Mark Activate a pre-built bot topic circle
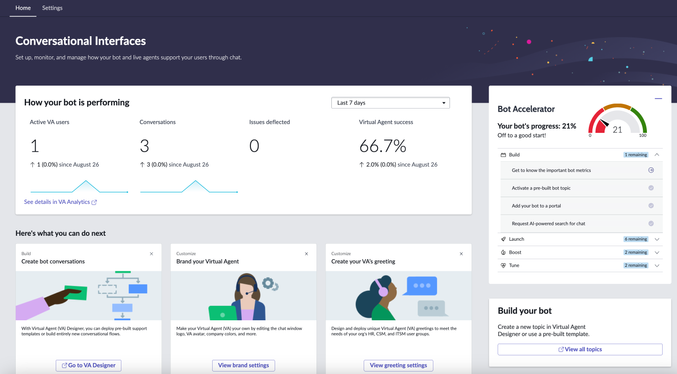Viewport: 677px width, 374px height. pos(651,188)
